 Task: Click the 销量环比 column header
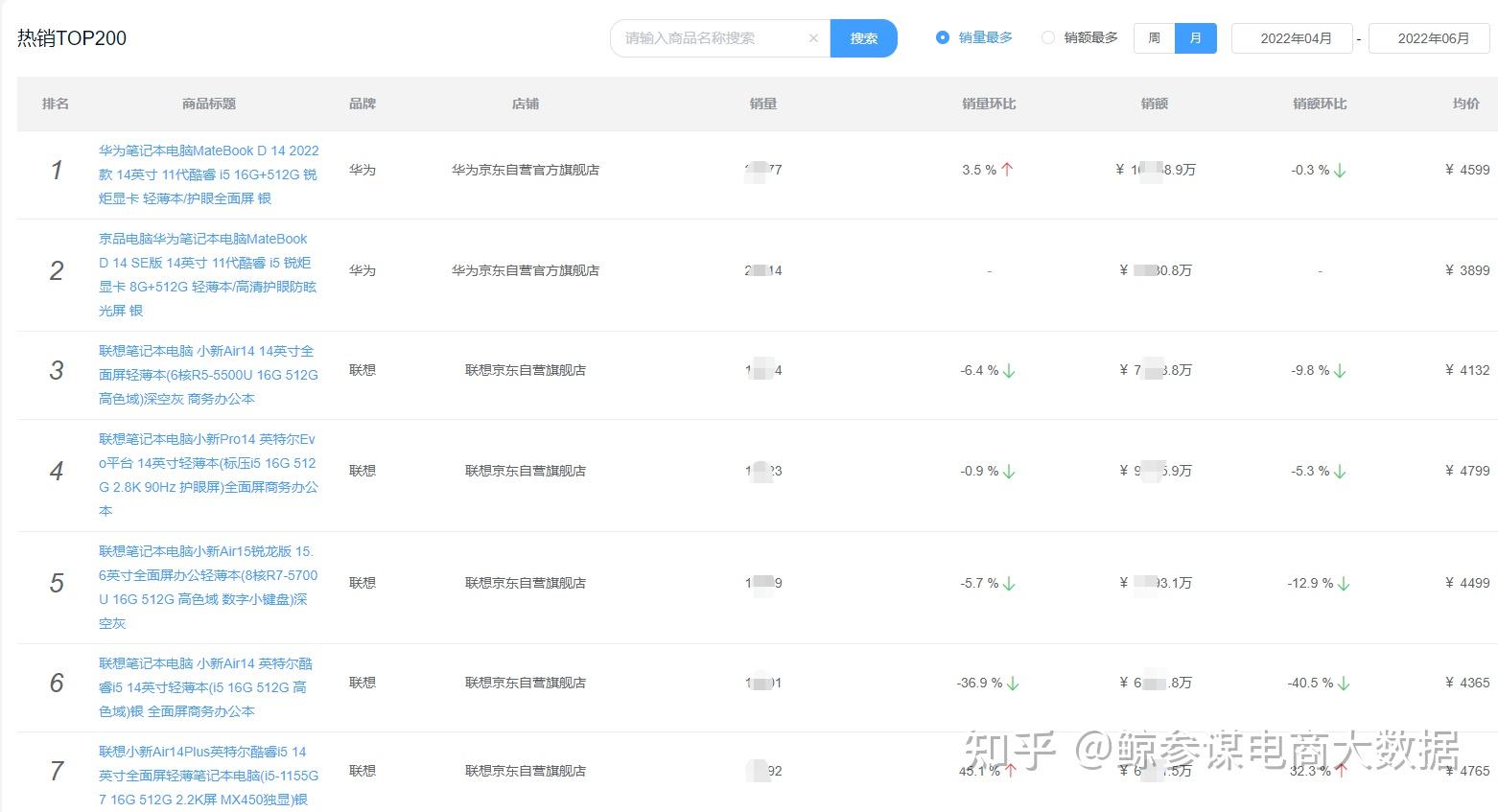[x=989, y=104]
